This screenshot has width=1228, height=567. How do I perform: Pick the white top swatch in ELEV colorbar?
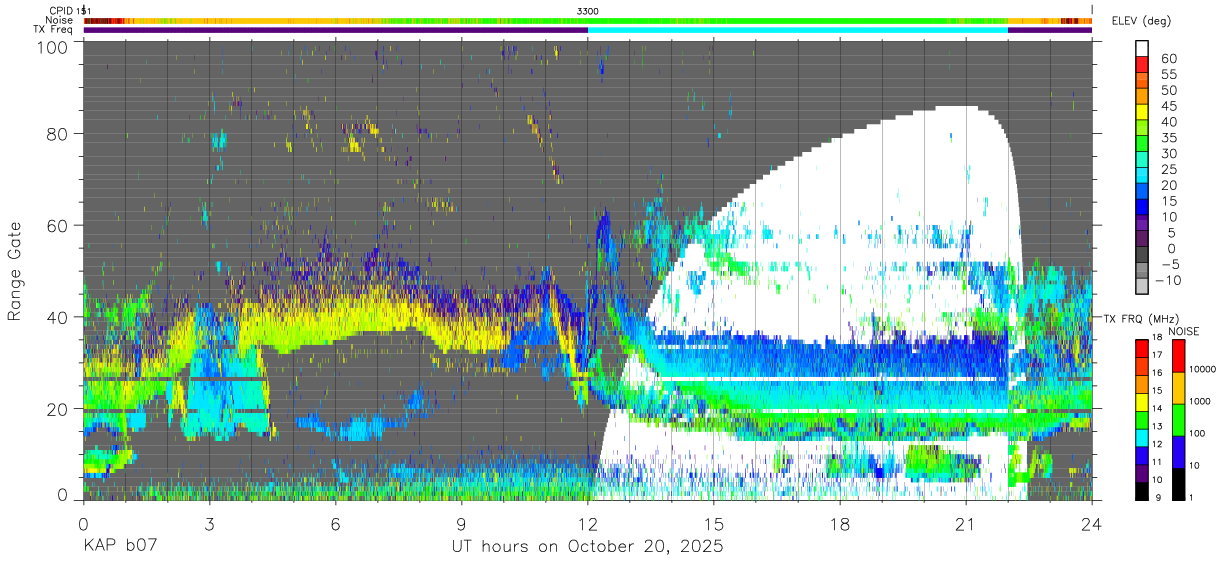coord(1142,49)
